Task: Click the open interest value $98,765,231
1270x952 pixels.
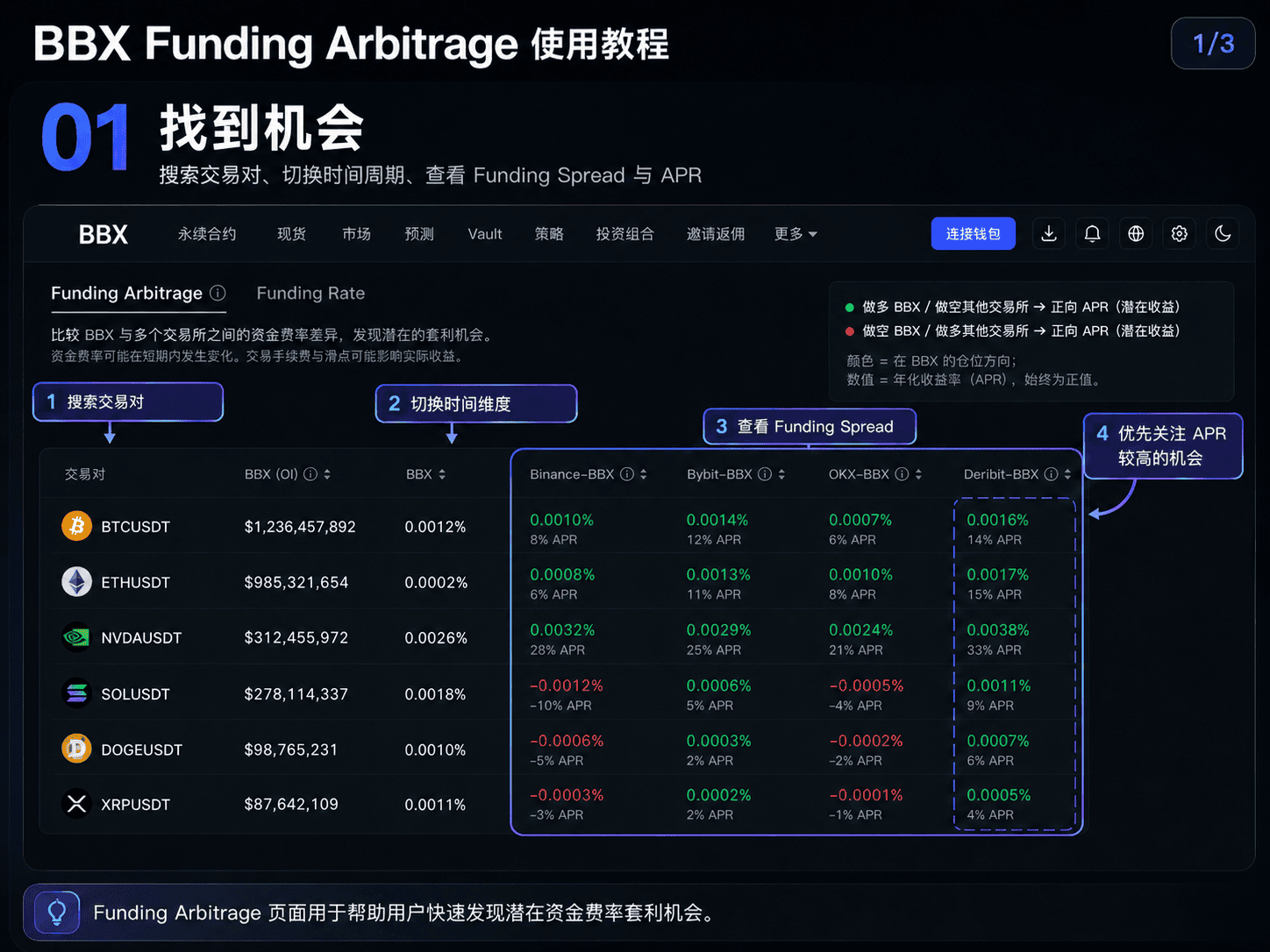Action: (x=291, y=750)
